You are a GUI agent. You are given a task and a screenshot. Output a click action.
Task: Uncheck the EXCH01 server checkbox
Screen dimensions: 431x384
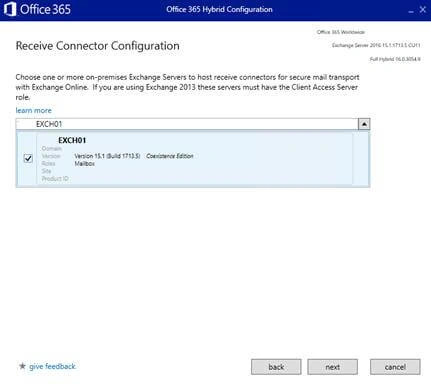28,158
